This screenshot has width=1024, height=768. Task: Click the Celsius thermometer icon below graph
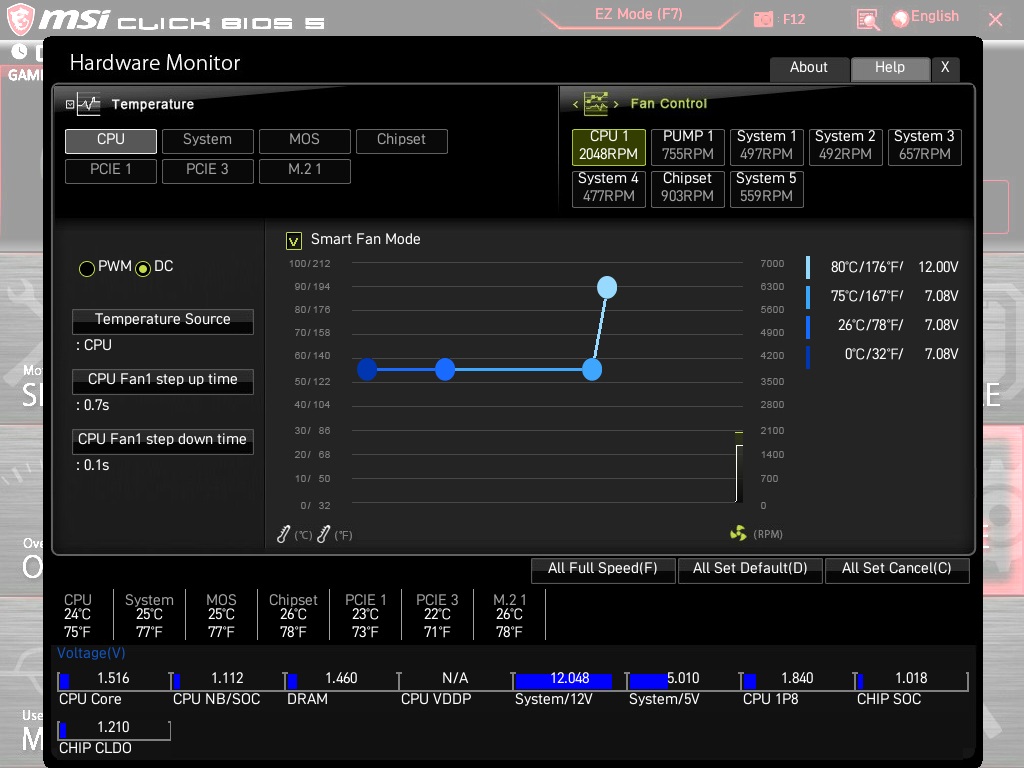coord(283,534)
